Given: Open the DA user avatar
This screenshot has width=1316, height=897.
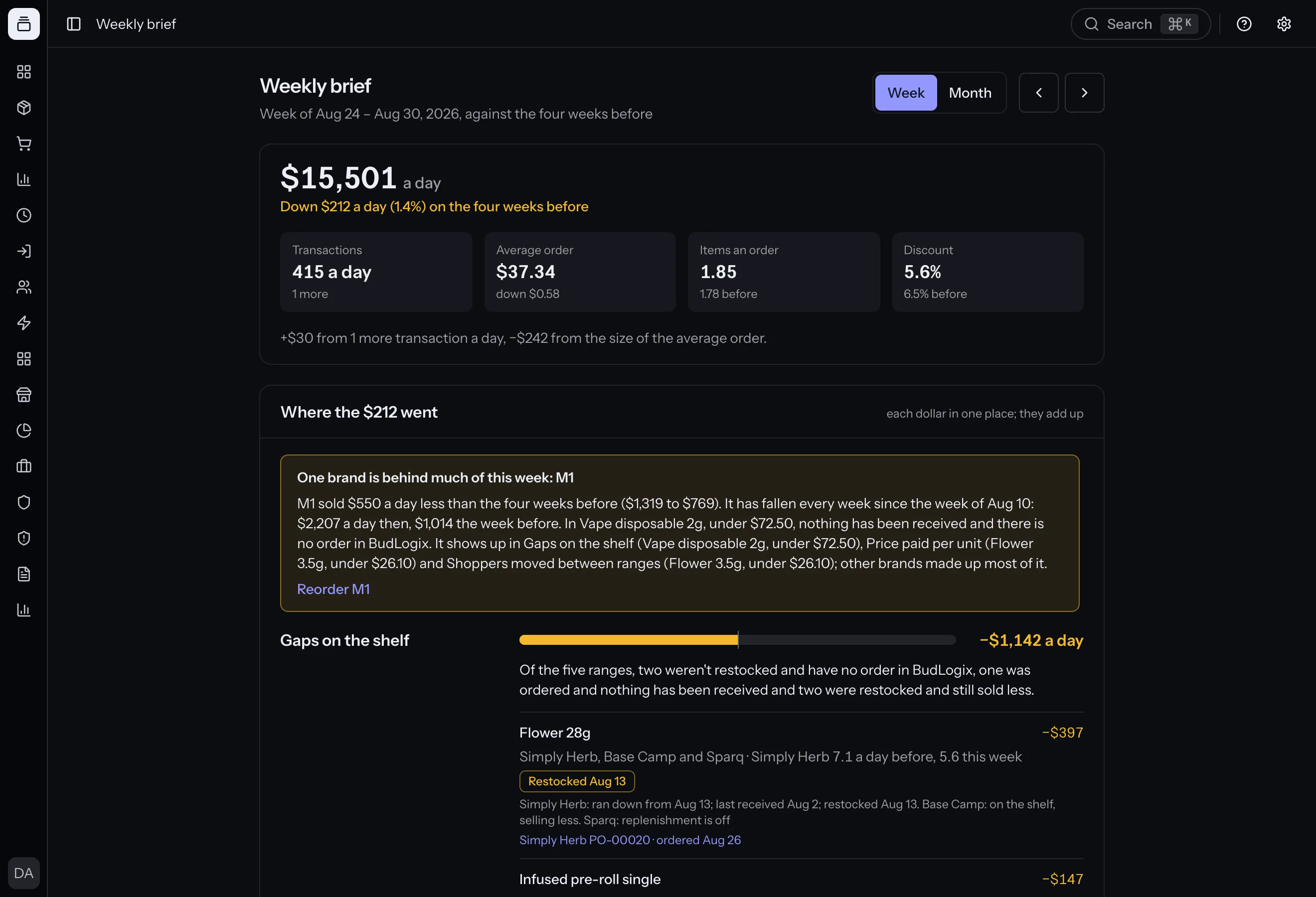Looking at the screenshot, I should click(x=24, y=873).
